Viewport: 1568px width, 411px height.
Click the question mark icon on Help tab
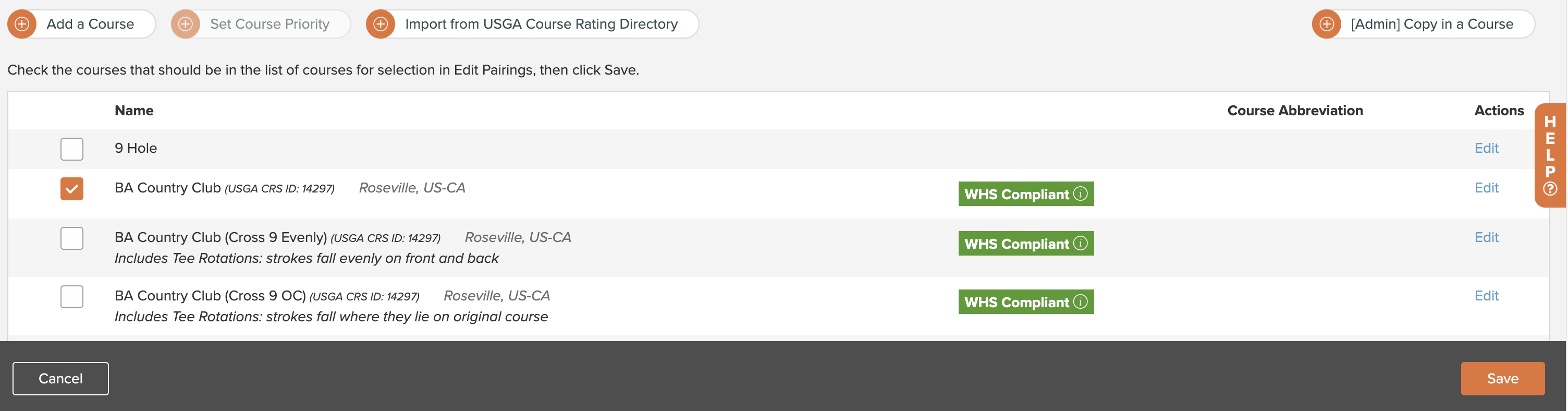pyautogui.click(x=1550, y=189)
